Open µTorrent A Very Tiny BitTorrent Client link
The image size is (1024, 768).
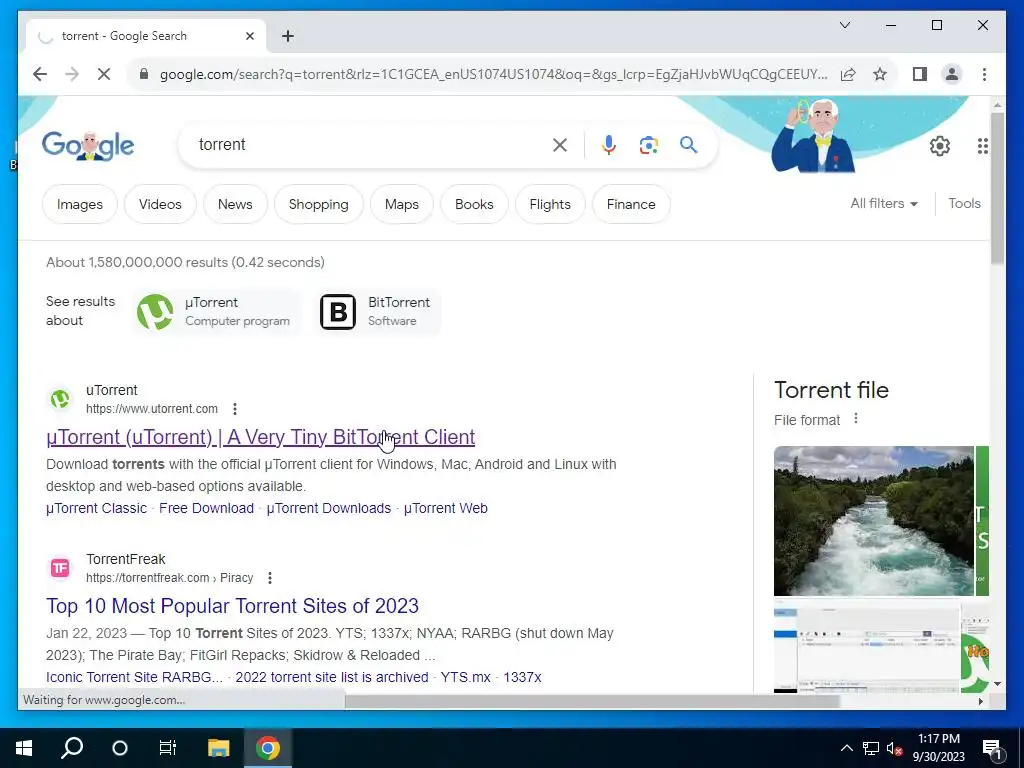click(261, 437)
